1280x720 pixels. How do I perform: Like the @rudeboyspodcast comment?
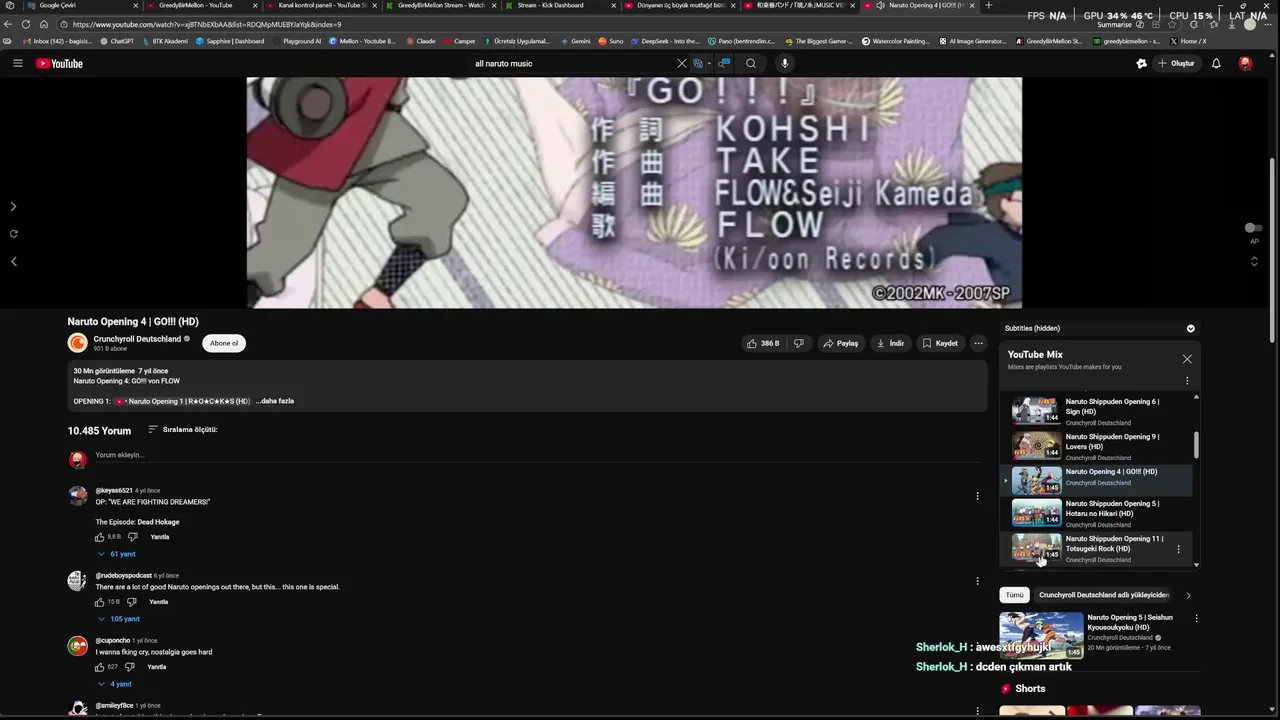[x=100, y=602]
